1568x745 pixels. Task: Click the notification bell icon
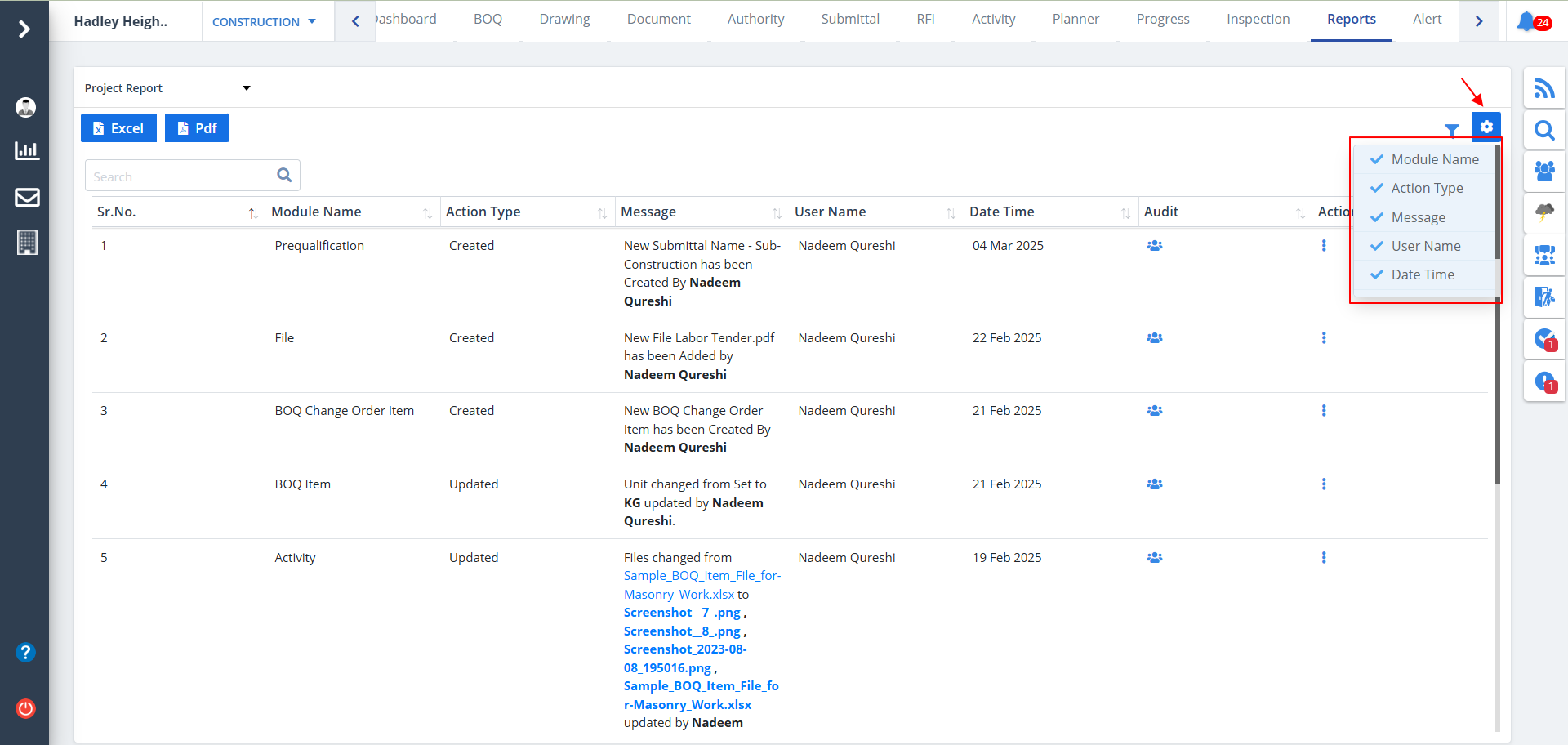tap(1526, 21)
